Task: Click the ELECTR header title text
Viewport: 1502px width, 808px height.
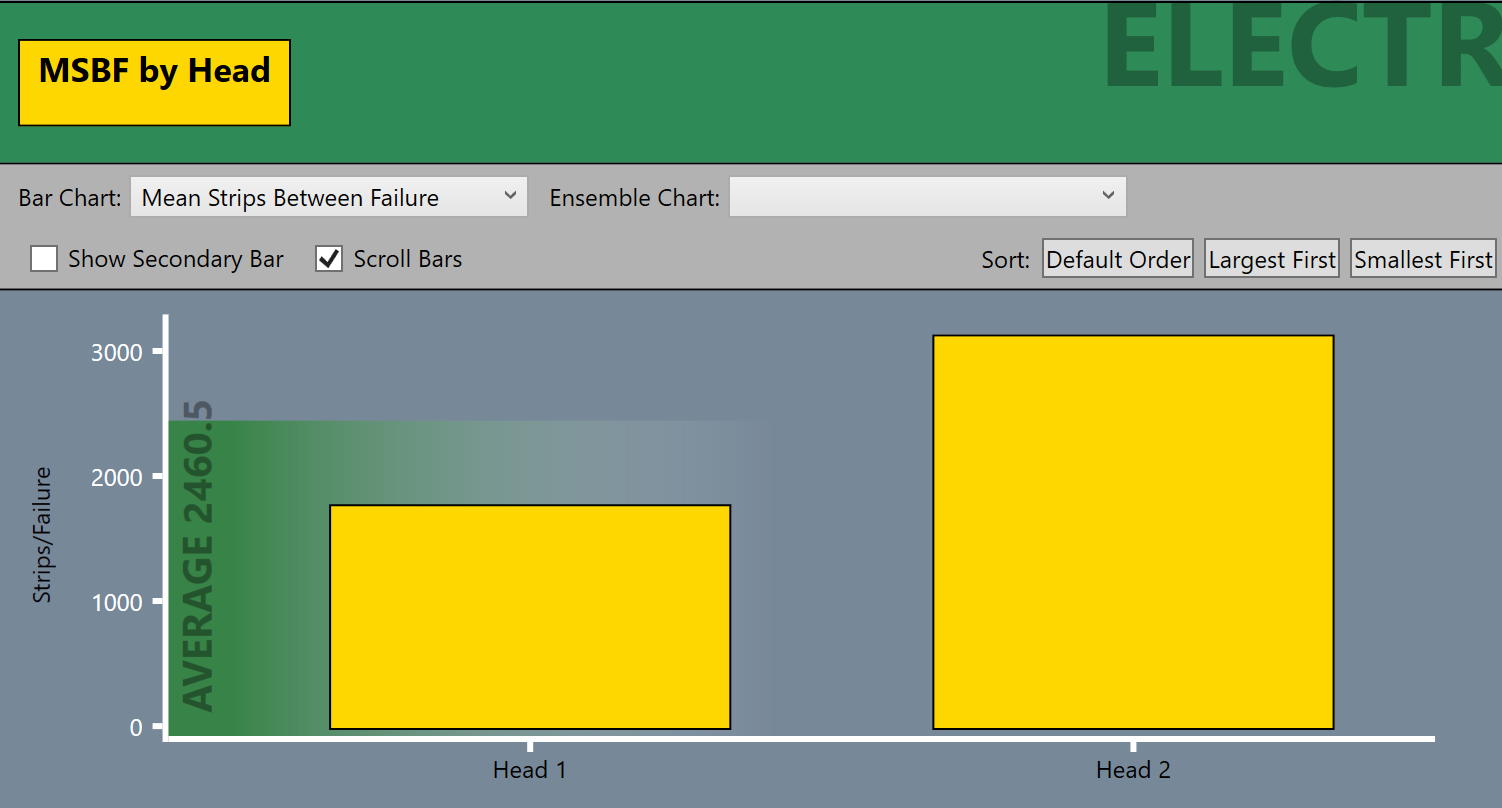Action: pos(1300,50)
